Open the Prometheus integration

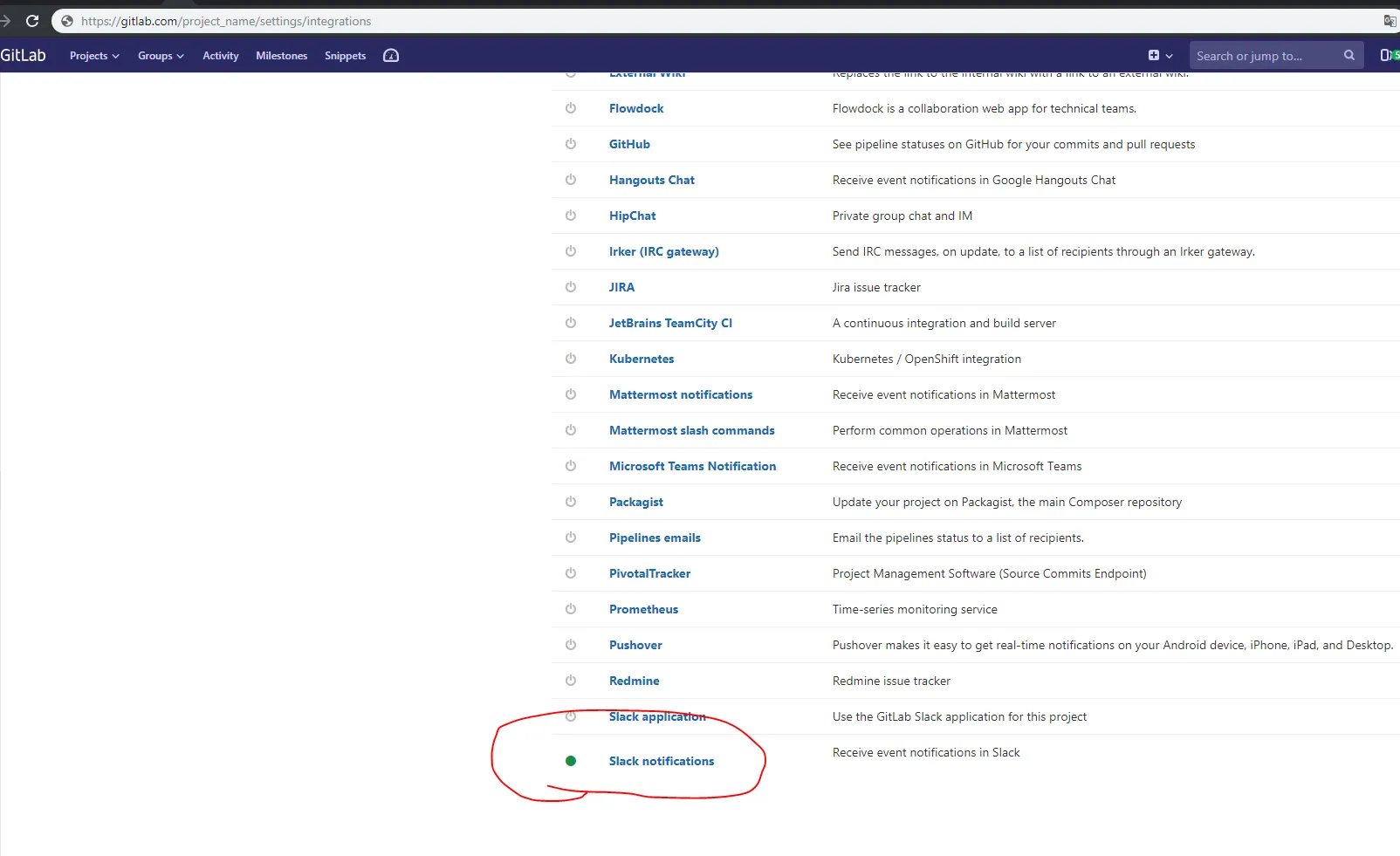click(x=644, y=609)
